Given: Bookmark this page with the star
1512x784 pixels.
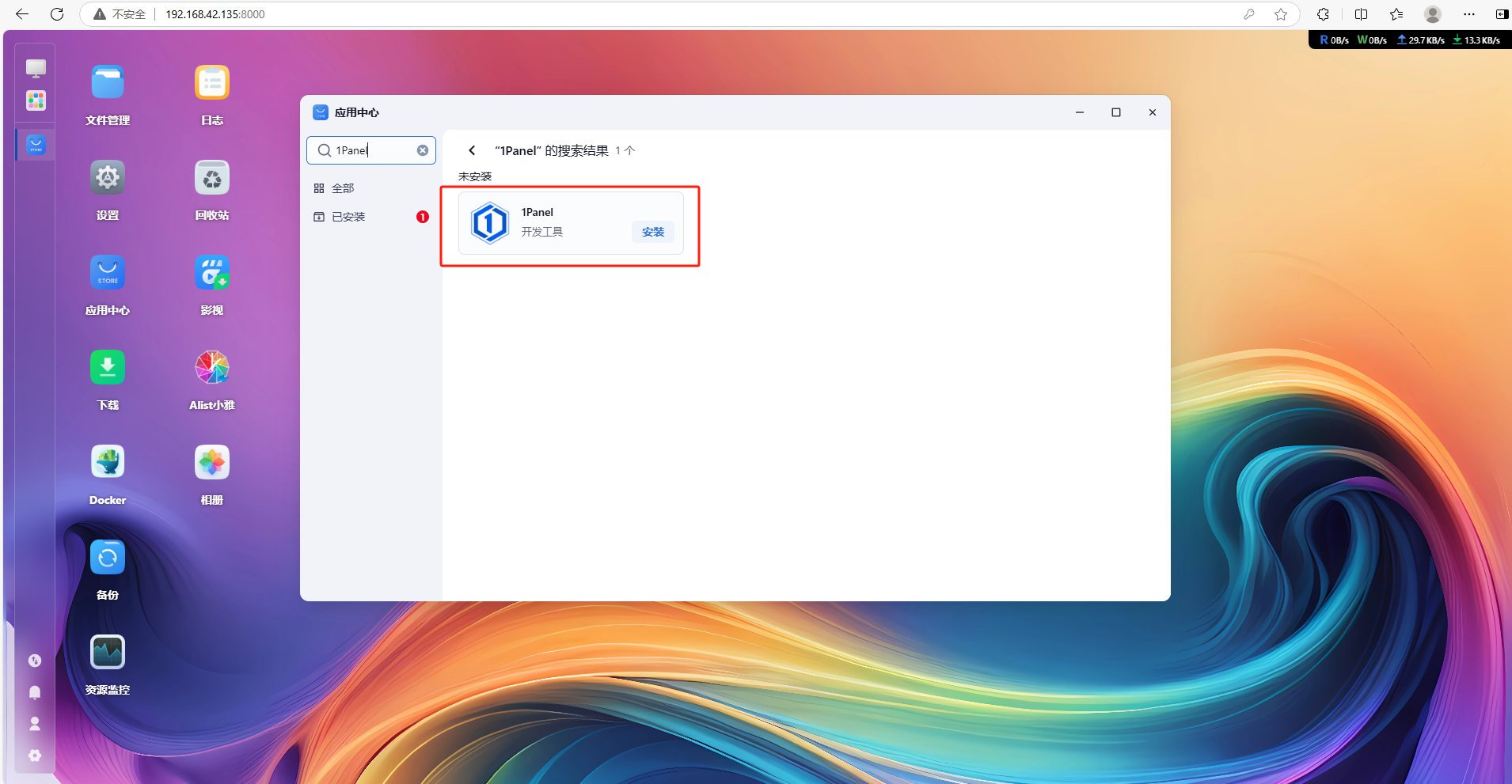Looking at the screenshot, I should [x=1281, y=14].
